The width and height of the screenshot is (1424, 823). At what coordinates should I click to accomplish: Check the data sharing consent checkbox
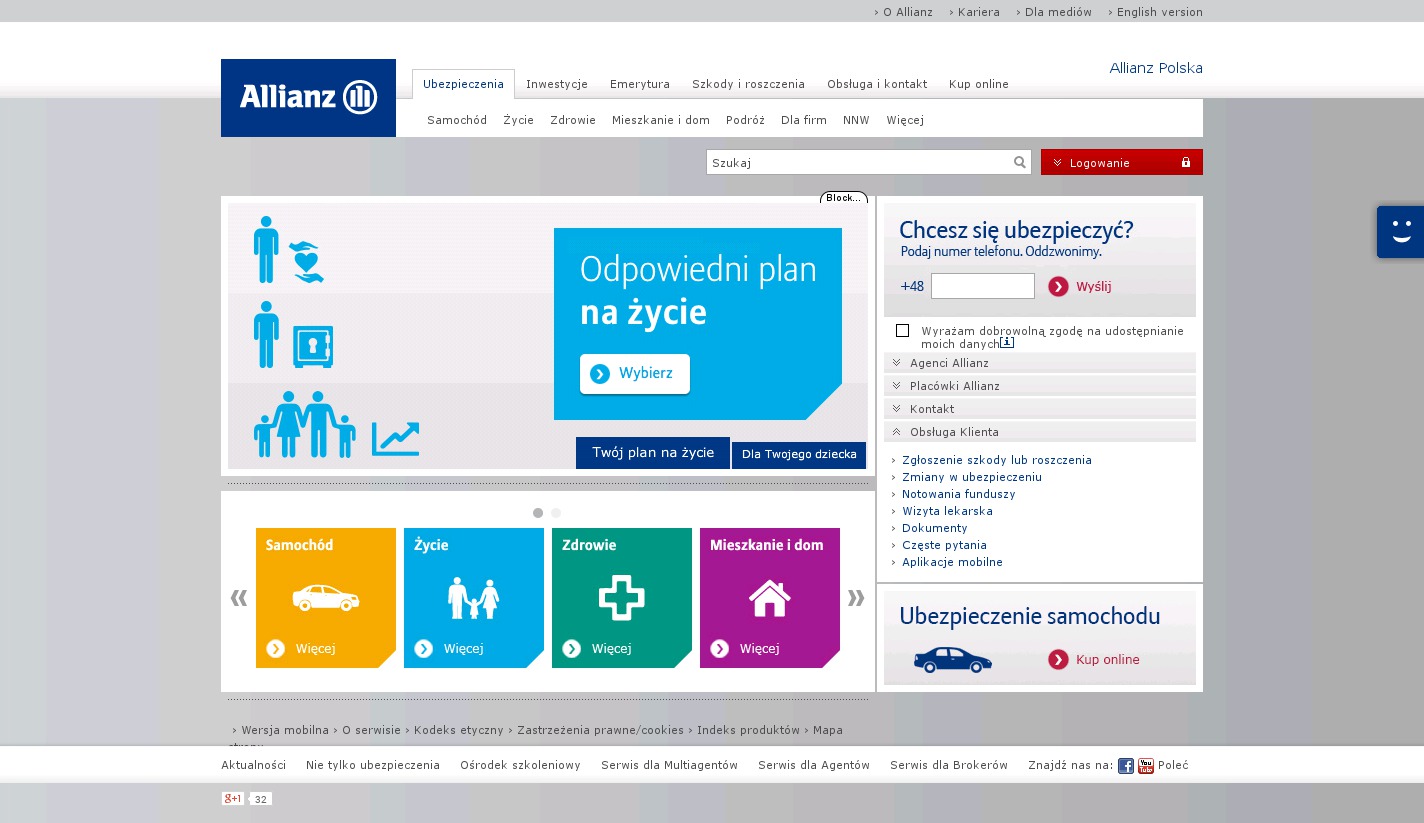point(902,331)
